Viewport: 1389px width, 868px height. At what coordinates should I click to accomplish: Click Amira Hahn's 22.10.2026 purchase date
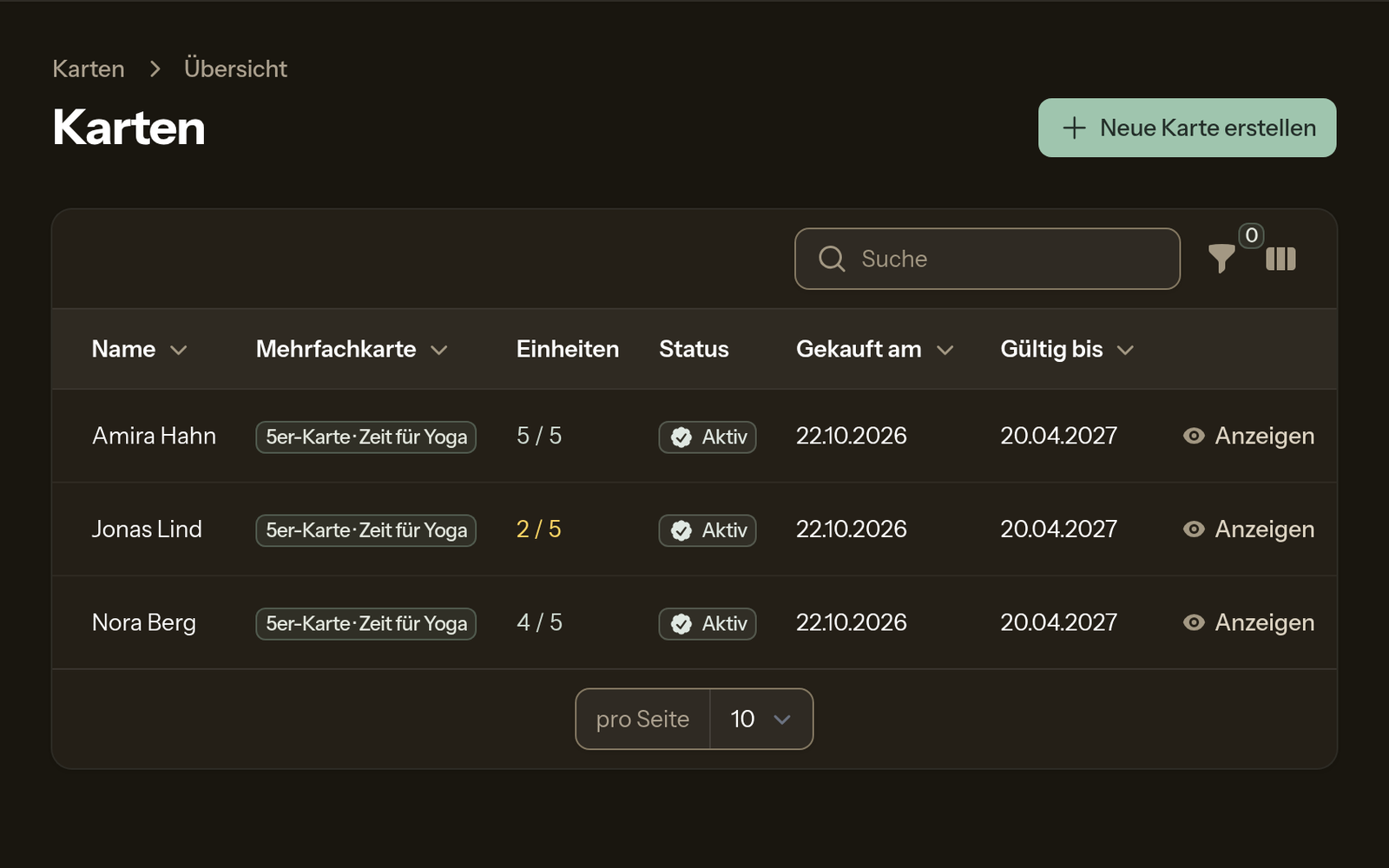point(852,436)
